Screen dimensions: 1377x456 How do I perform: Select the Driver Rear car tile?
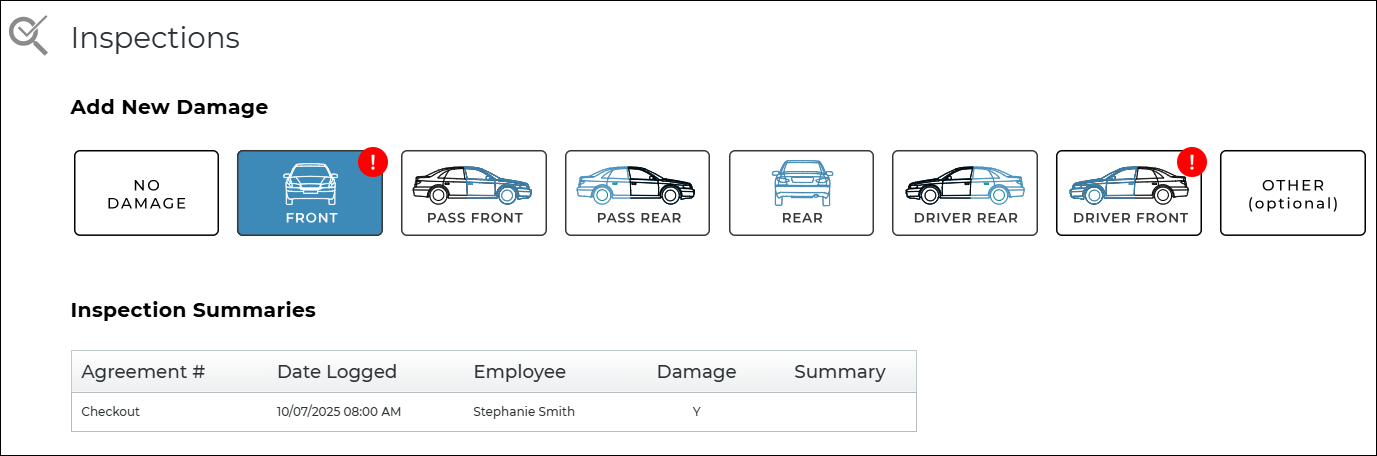965,193
